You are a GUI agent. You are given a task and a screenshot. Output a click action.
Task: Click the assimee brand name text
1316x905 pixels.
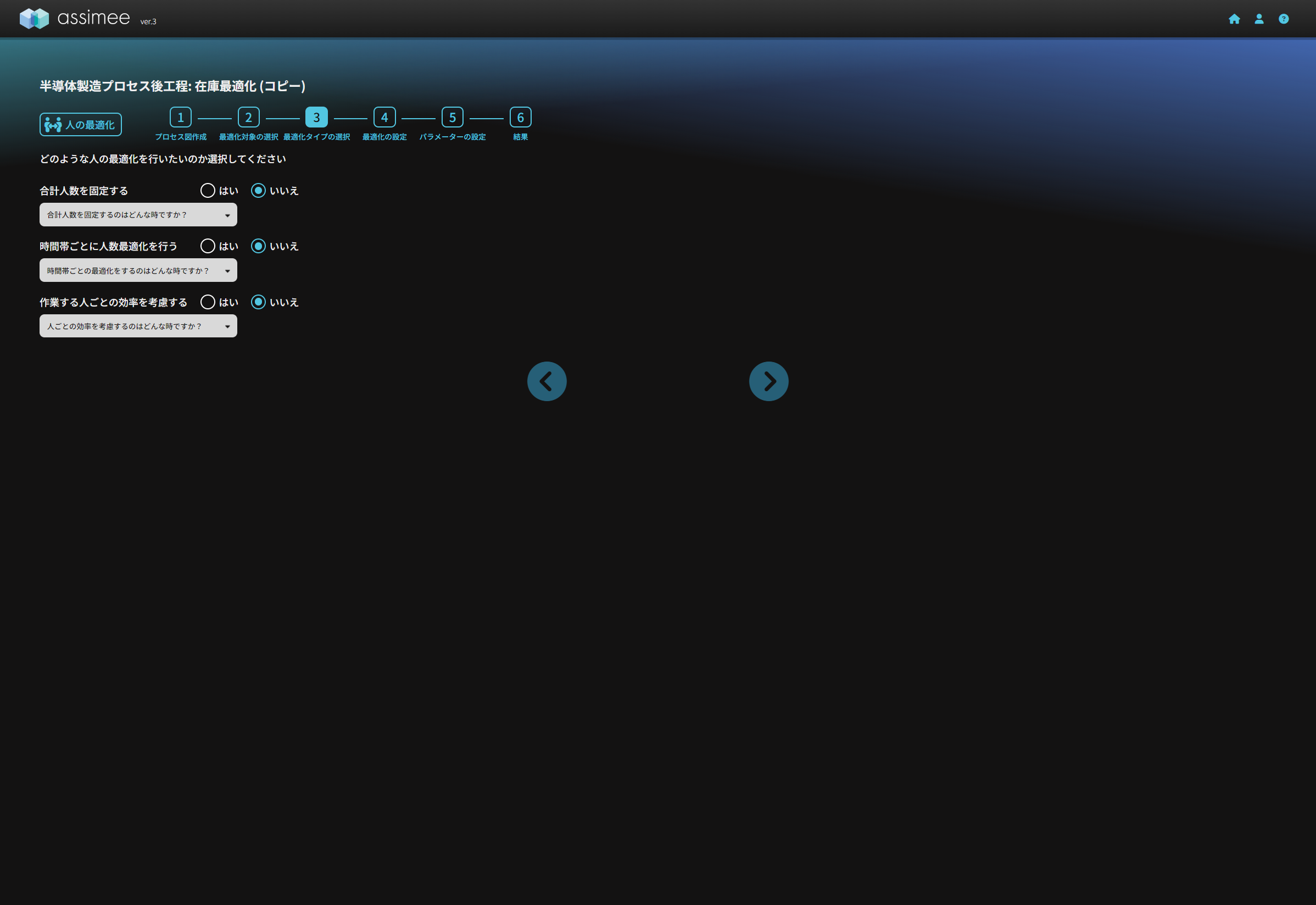tap(94, 18)
